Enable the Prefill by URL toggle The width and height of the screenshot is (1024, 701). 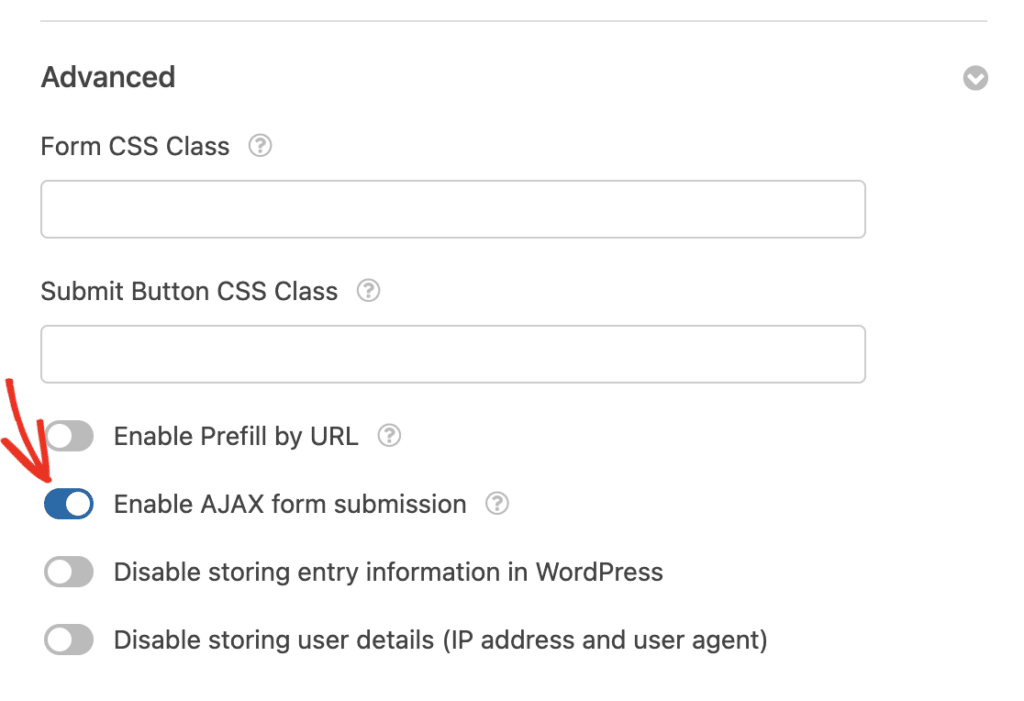click(x=68, y=436)
